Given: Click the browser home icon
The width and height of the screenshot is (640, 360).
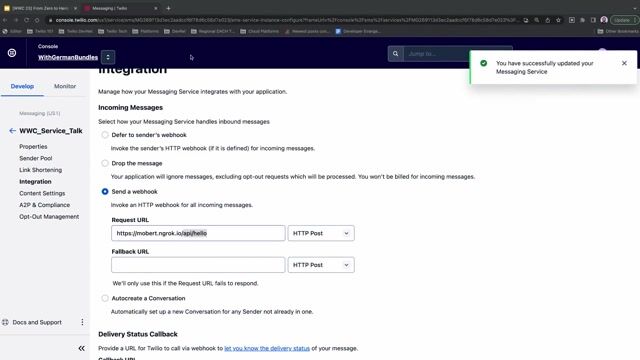Looking at the screenshot, I should [37, 20].
